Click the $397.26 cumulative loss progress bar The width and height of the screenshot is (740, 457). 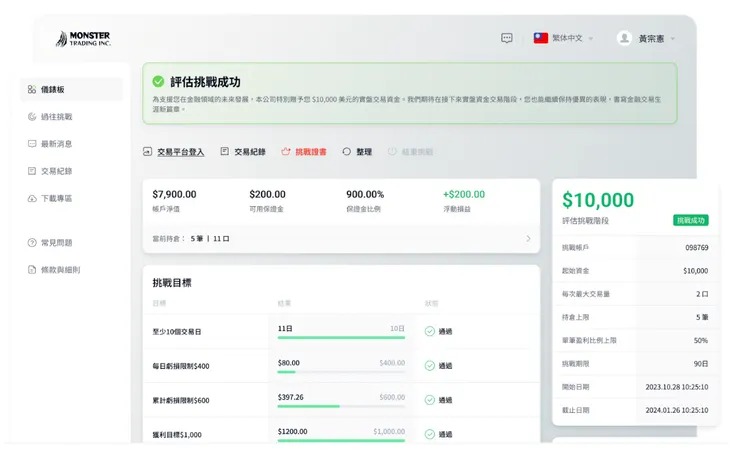[341, 406]
